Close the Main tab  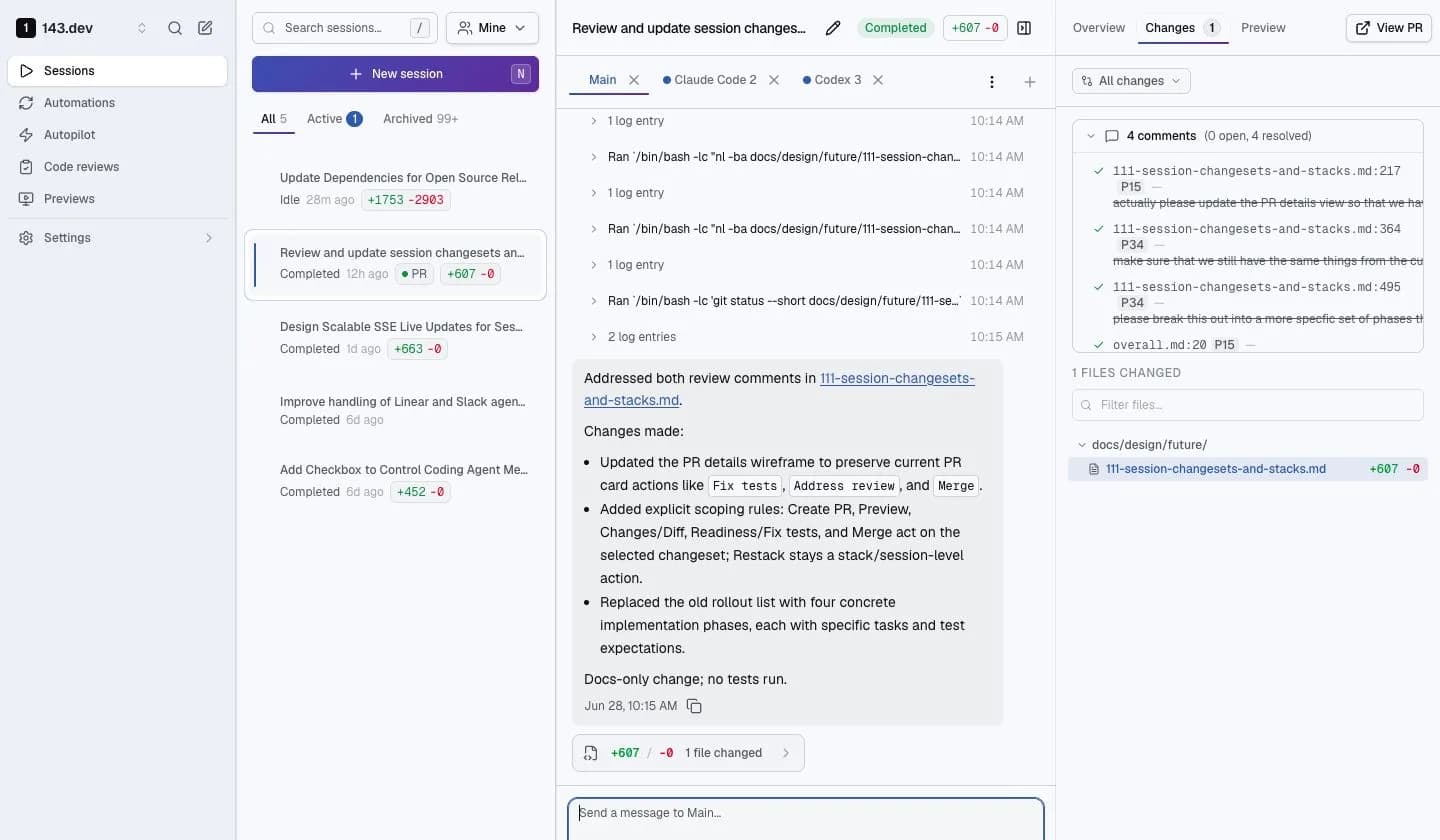634,80
